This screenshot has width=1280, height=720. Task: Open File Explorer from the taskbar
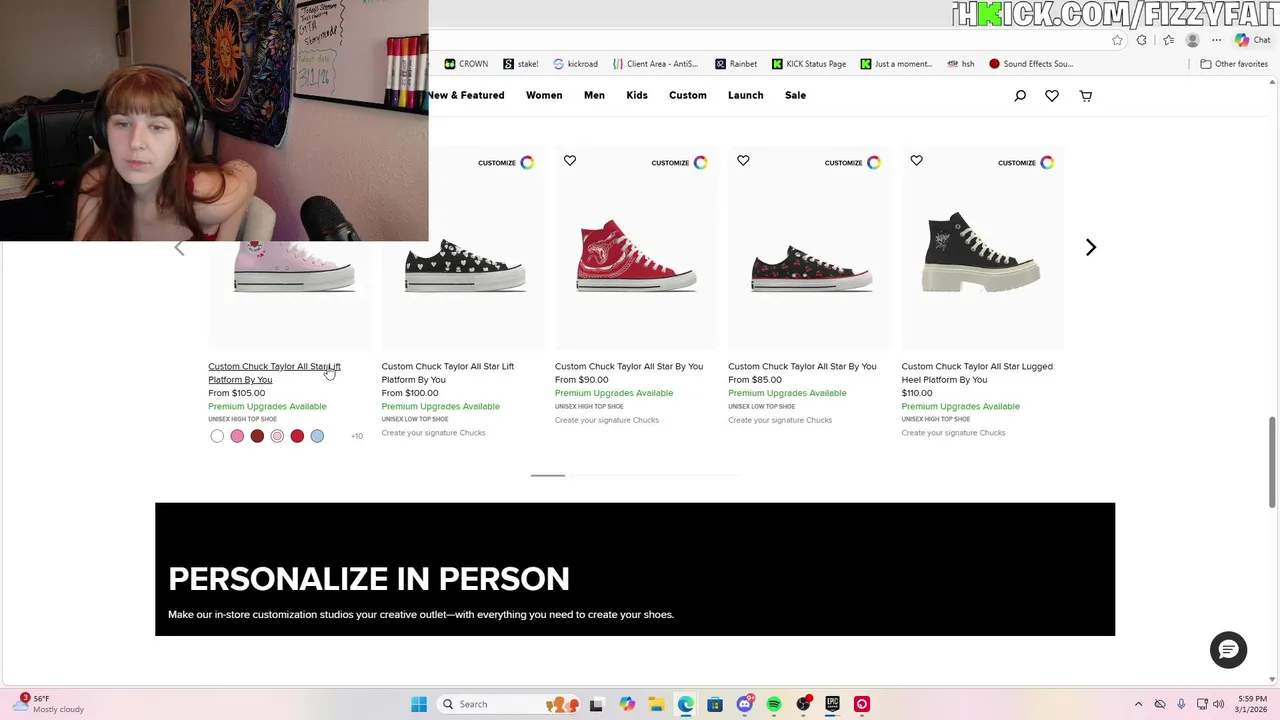point(656,704)
